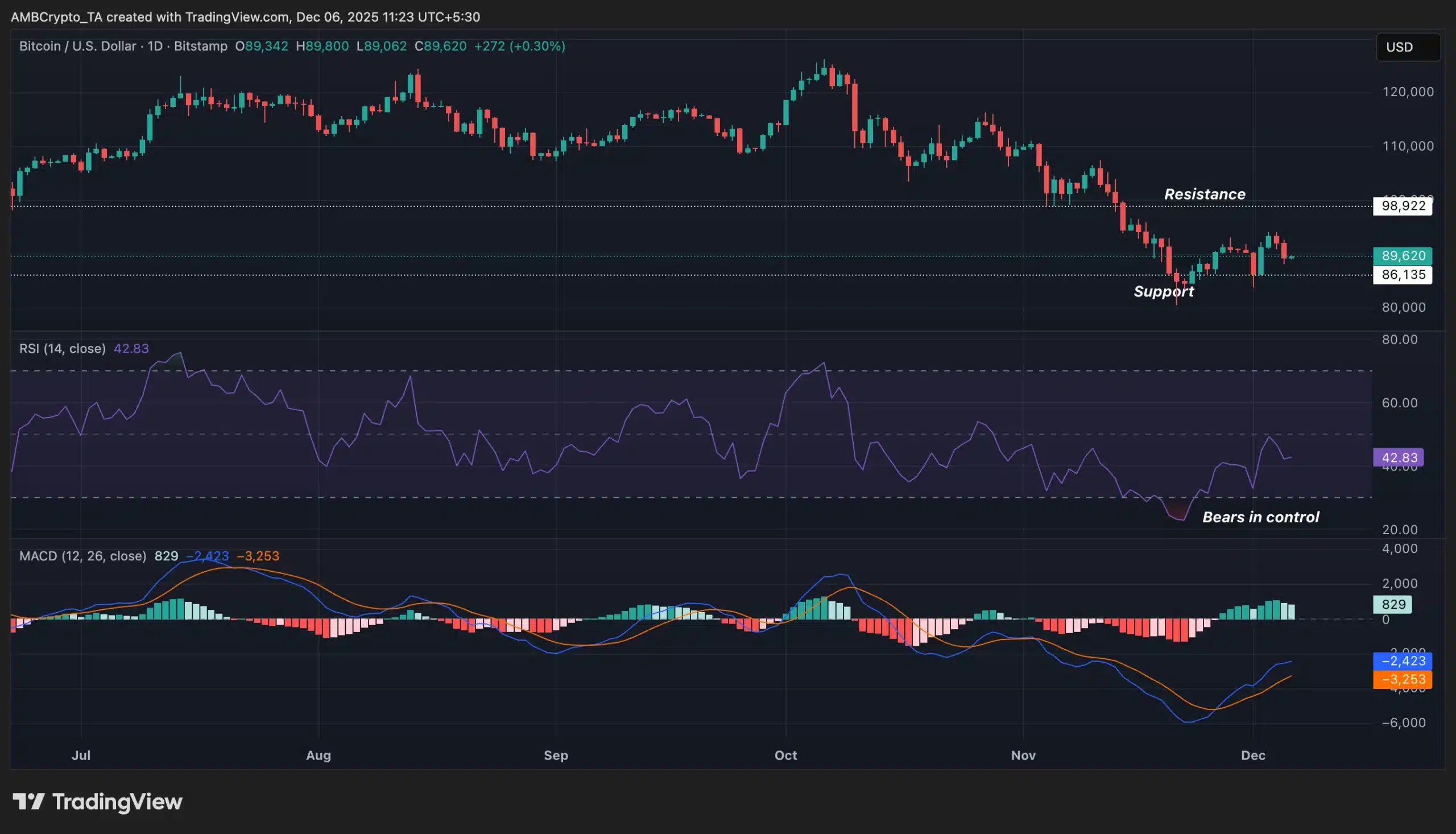Click the TradingView.com text in header
This screenshot has height=834, width=1456.
(237, 17)
